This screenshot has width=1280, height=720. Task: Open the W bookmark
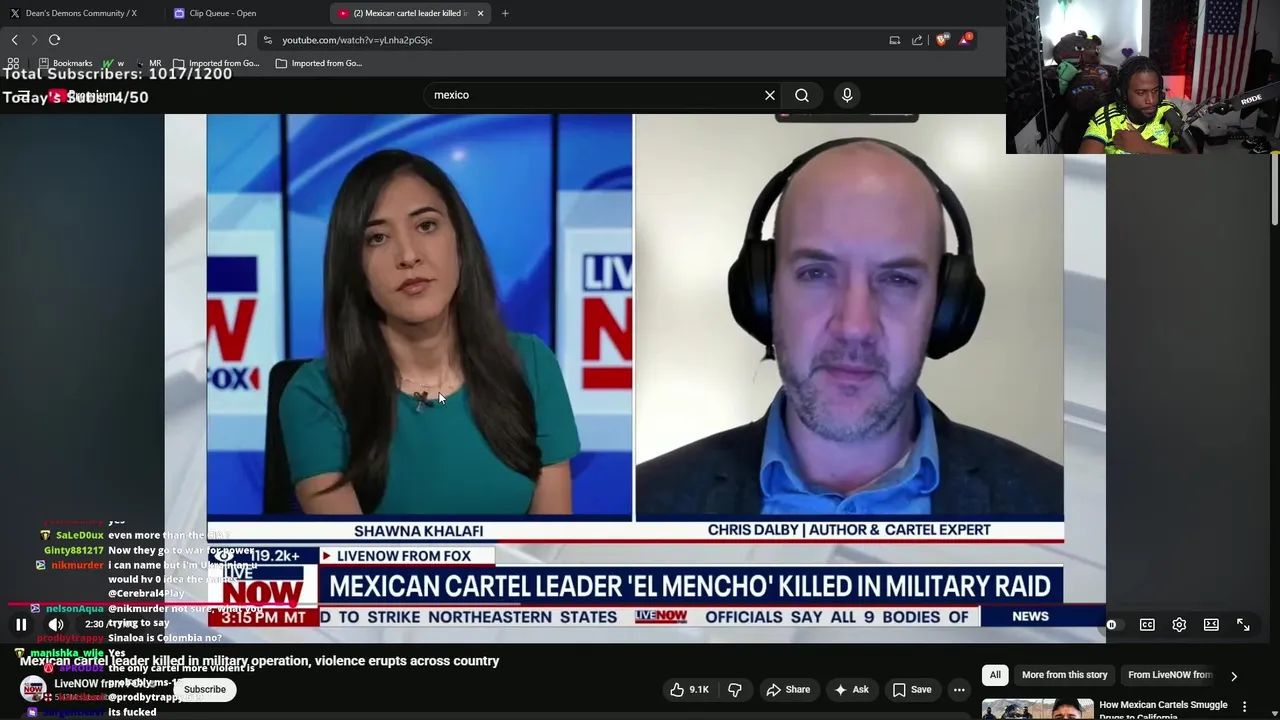[x=114, y=63]
